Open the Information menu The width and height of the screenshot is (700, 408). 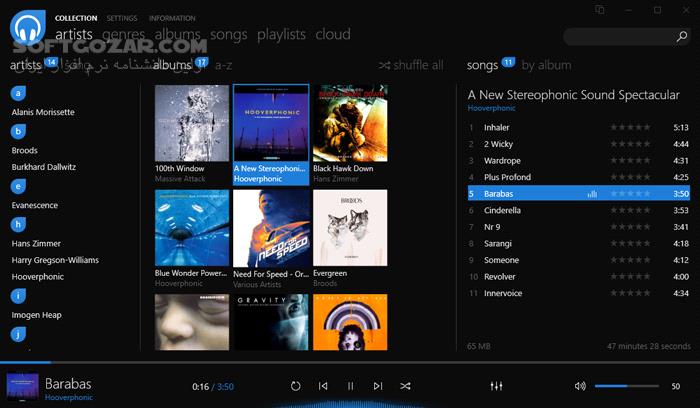coord(172,18)
